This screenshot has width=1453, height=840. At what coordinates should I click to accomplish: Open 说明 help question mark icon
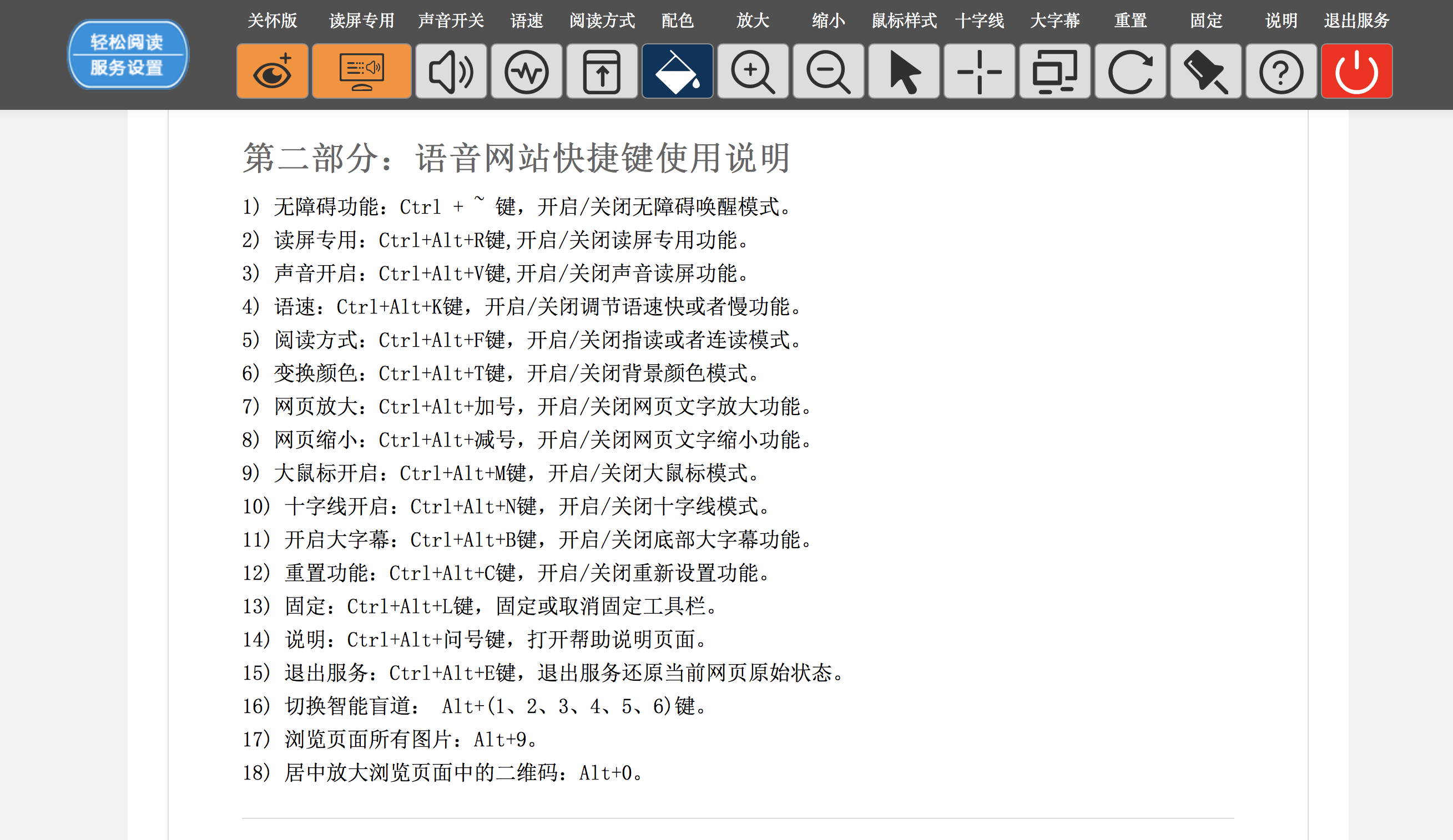[1282, 72]
